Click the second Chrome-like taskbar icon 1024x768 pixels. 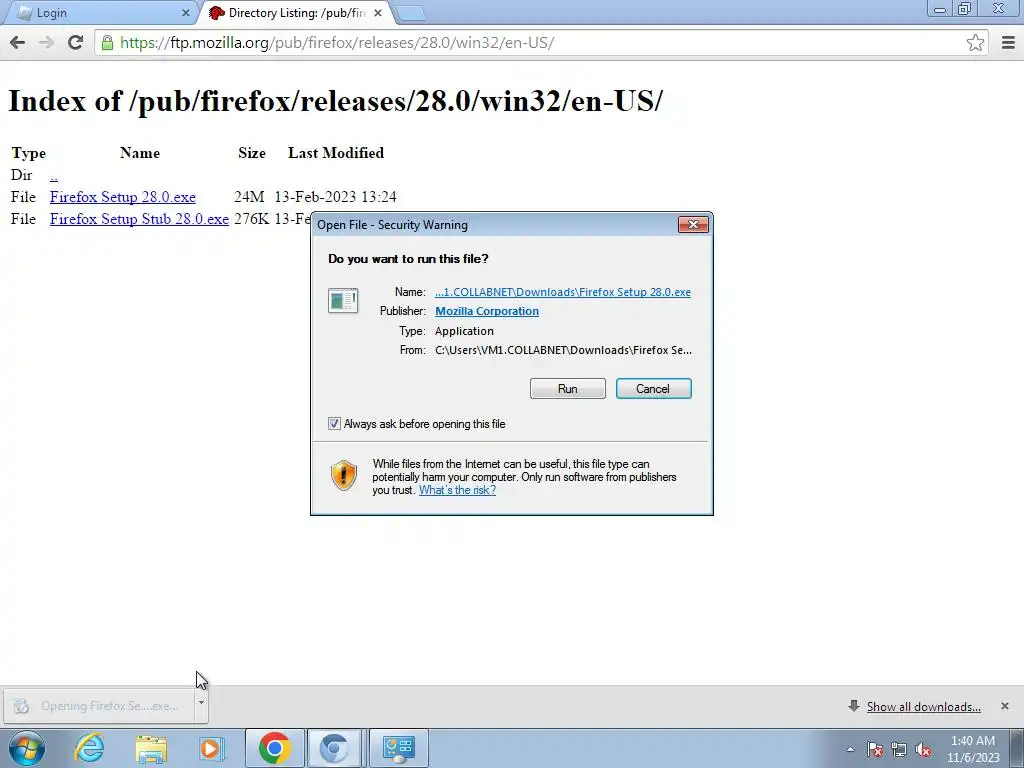(x=334, y=748)
